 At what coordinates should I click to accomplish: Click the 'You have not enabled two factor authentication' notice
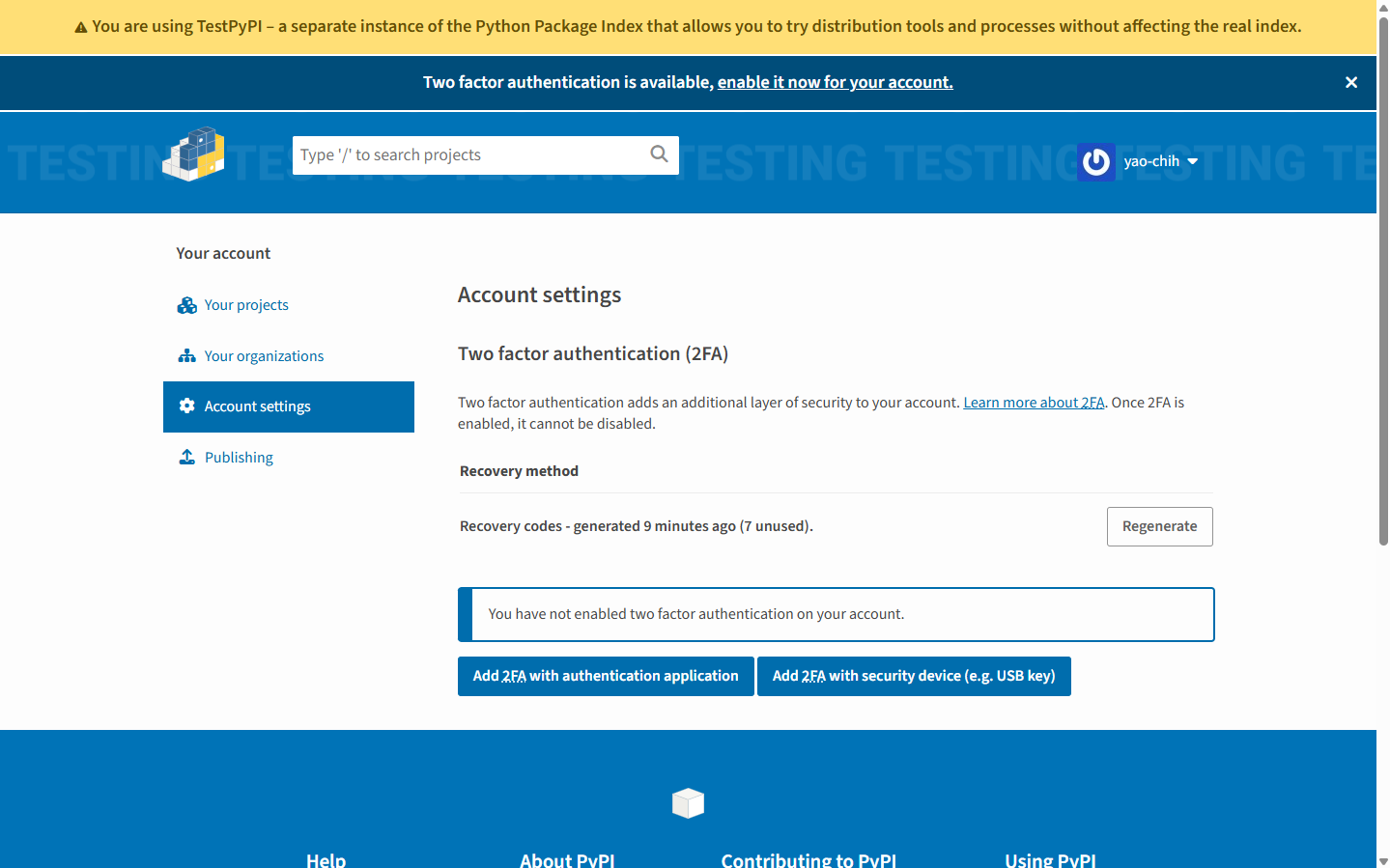[x=836, y=614]
